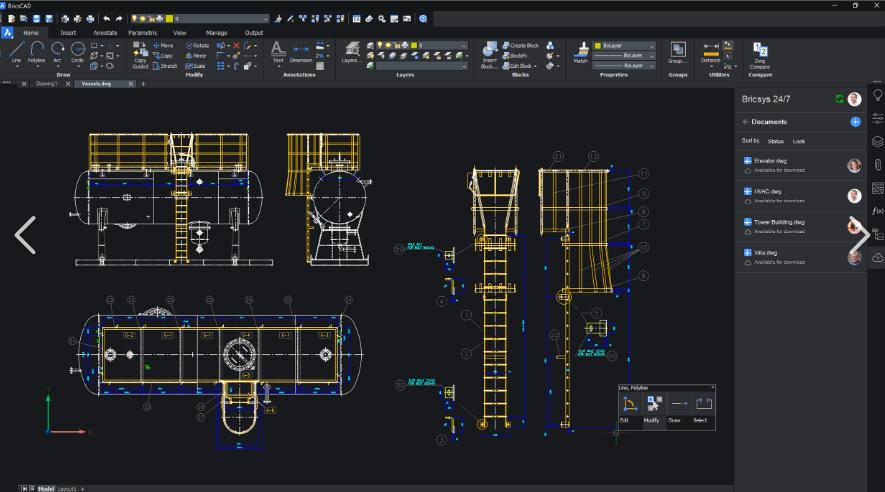Expand the ByLayer color dropdown
Viewport: 885px width, 492px height.
click(x=653, y=45)
